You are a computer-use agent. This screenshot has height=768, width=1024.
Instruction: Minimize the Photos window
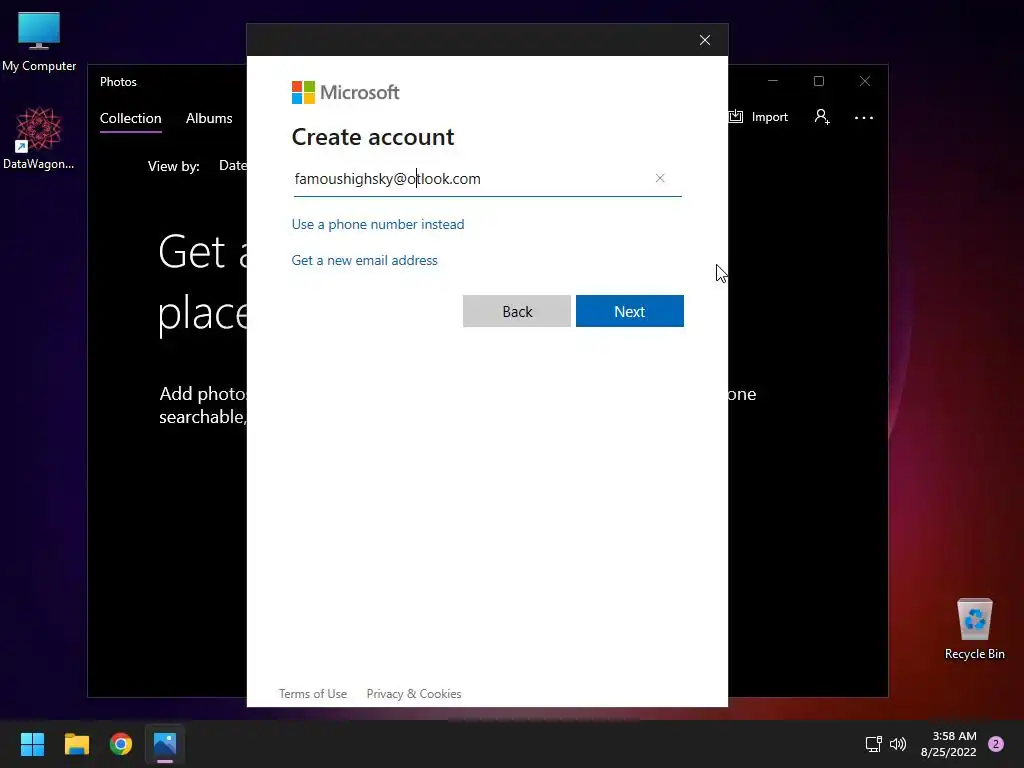coord(773,81)
